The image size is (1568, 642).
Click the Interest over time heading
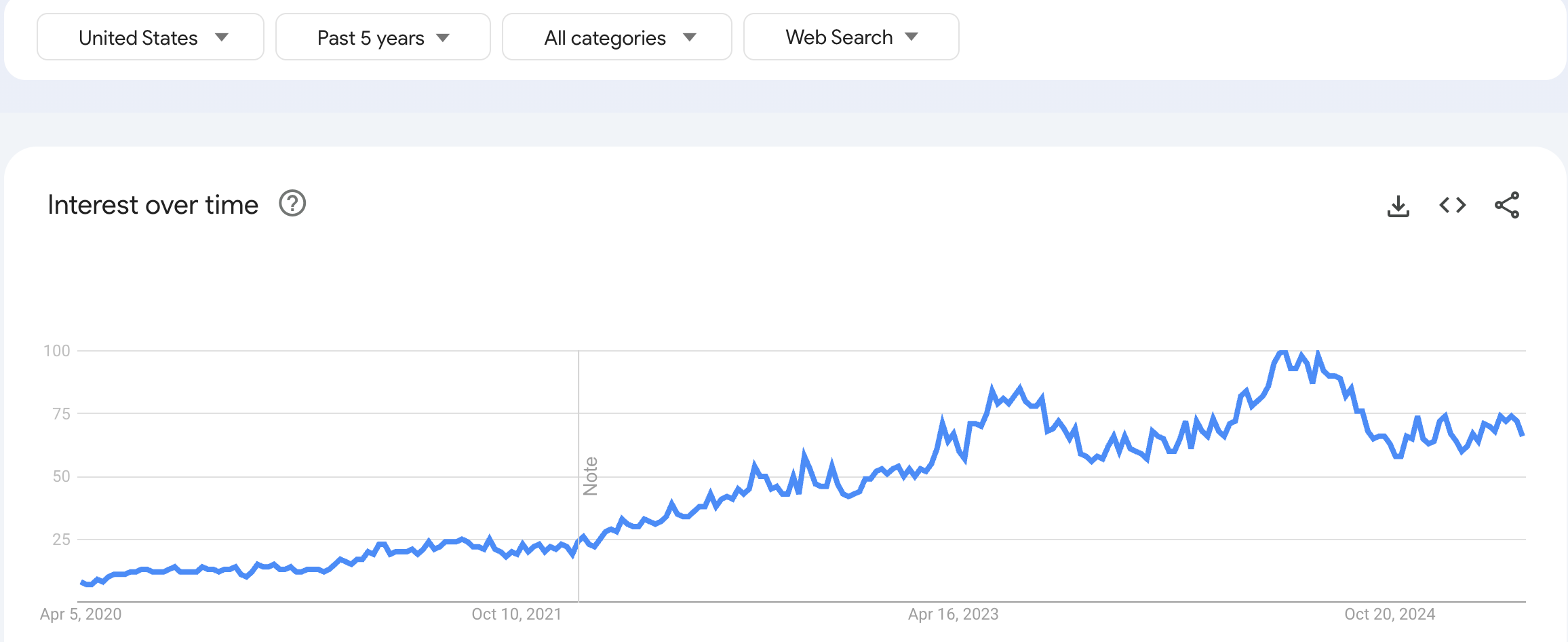point(153,204)
